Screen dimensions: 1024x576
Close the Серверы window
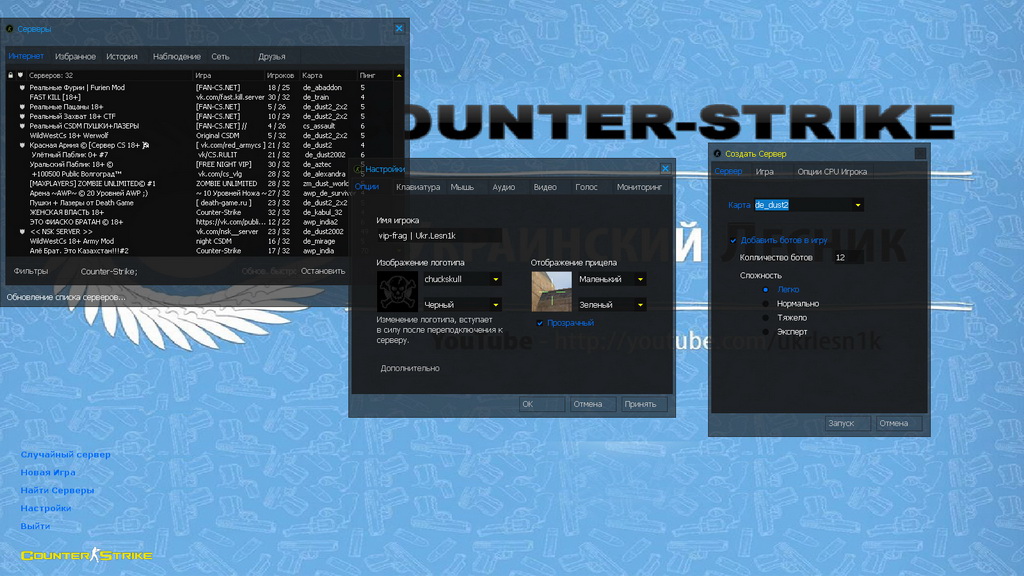point(399,28)
